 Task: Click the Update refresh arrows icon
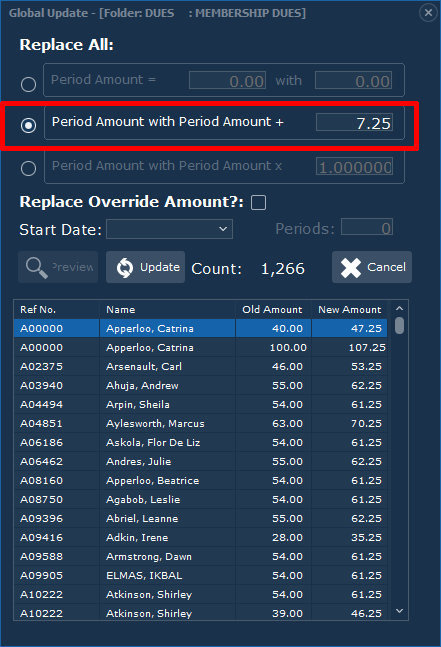pyautogui.click(x=125, y=267)
